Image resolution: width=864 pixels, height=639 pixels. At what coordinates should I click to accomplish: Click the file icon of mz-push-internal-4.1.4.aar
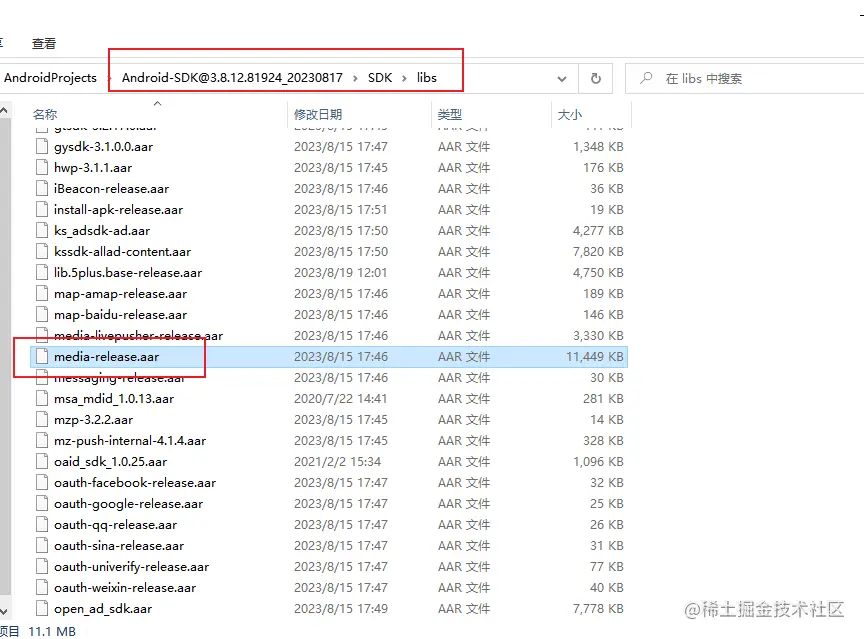[x=42, y=440]
